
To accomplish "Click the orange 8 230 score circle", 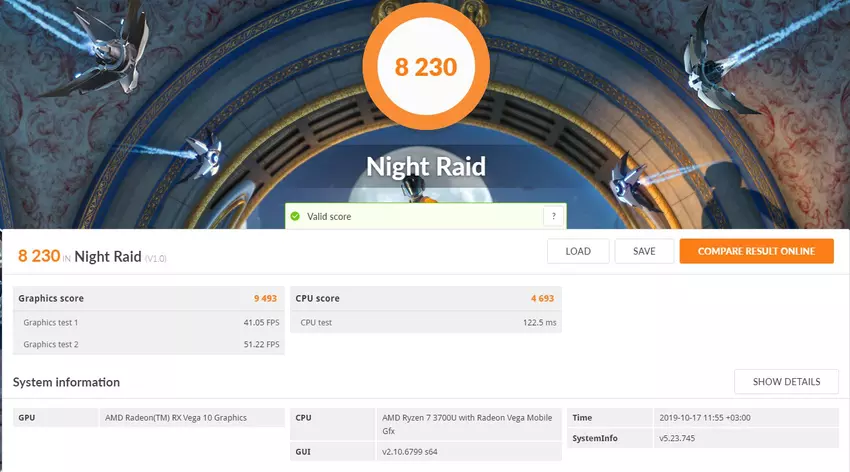I will tap(425, 68).
